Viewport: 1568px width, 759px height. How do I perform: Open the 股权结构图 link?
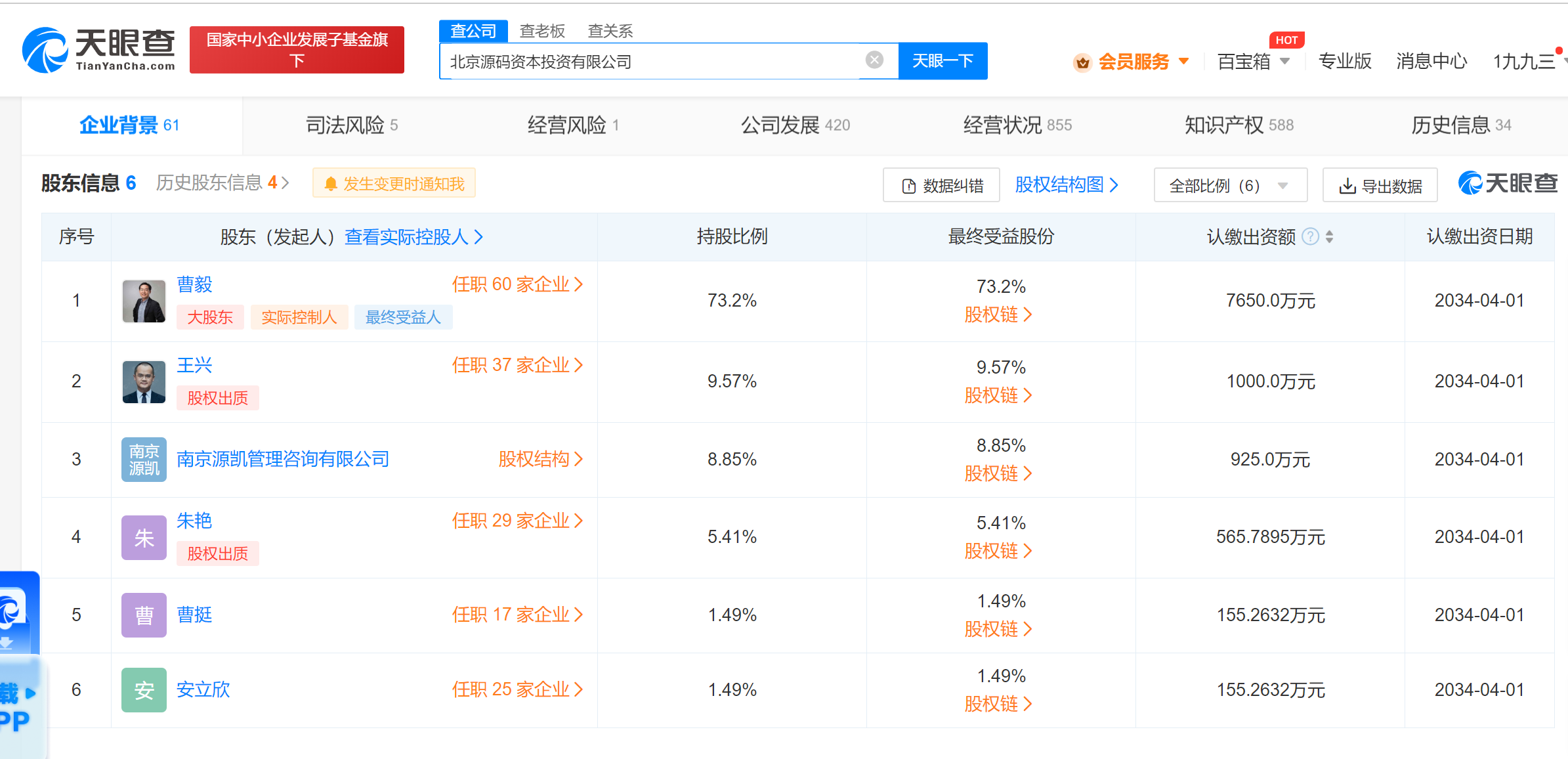1067,184
